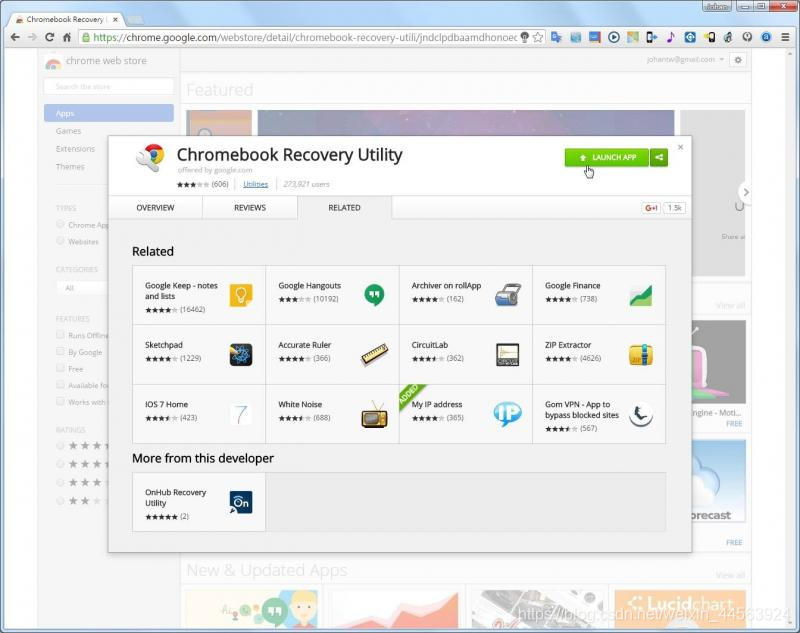Screen dimensions: 800x633
Task: Select the RELATED tab
Action: coord(344,208)
